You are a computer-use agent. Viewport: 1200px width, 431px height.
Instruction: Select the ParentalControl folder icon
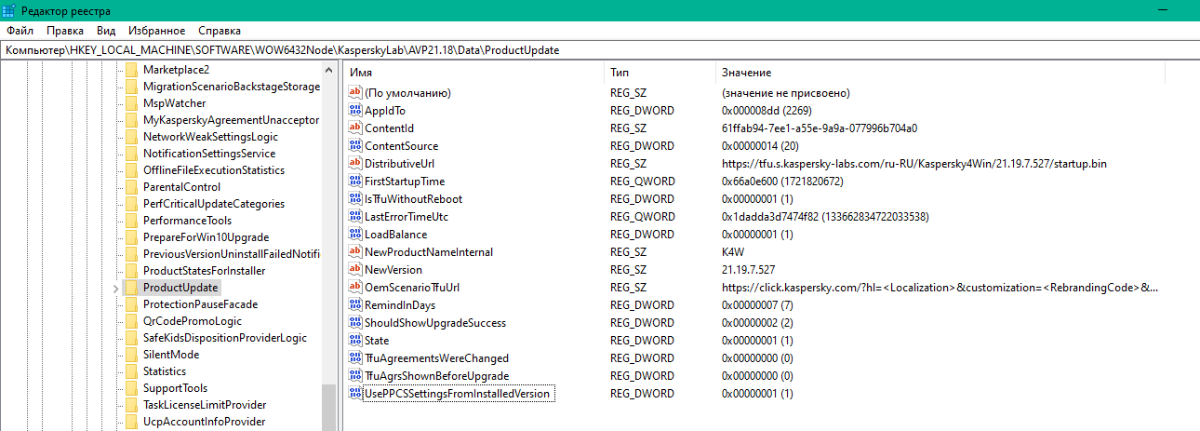(x=131, y=187)
